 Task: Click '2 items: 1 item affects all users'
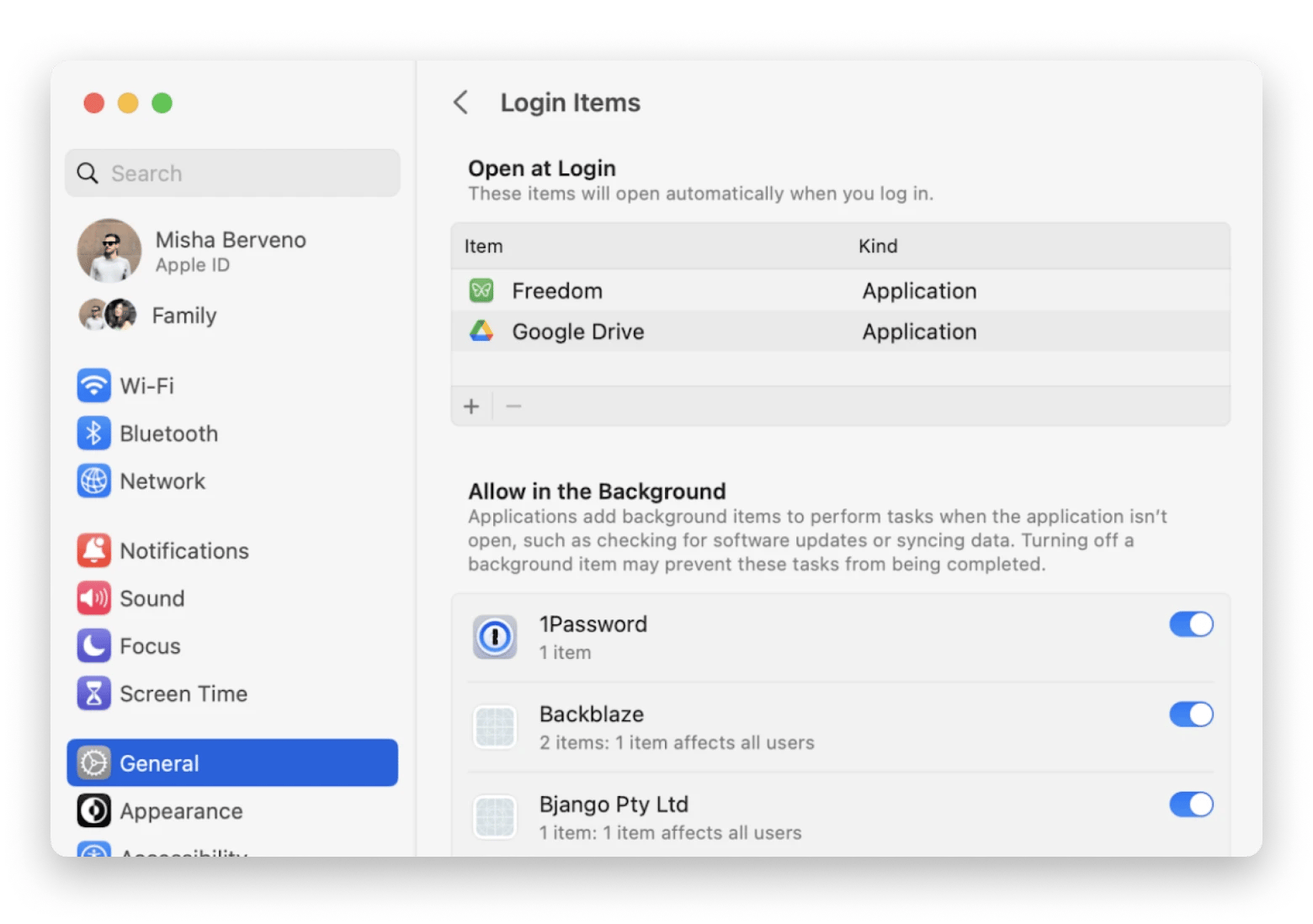point(677,743)
